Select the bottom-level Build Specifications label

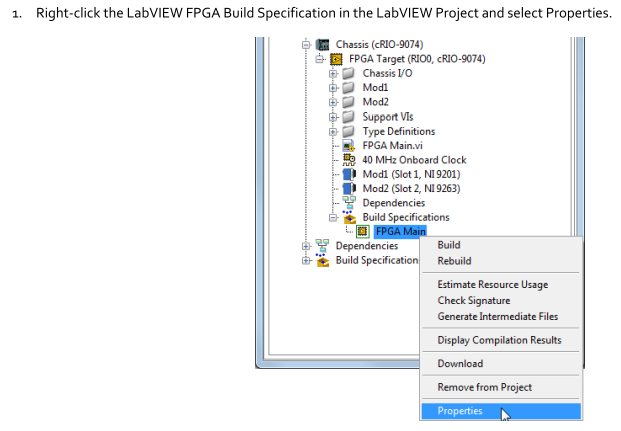[377, 260]
